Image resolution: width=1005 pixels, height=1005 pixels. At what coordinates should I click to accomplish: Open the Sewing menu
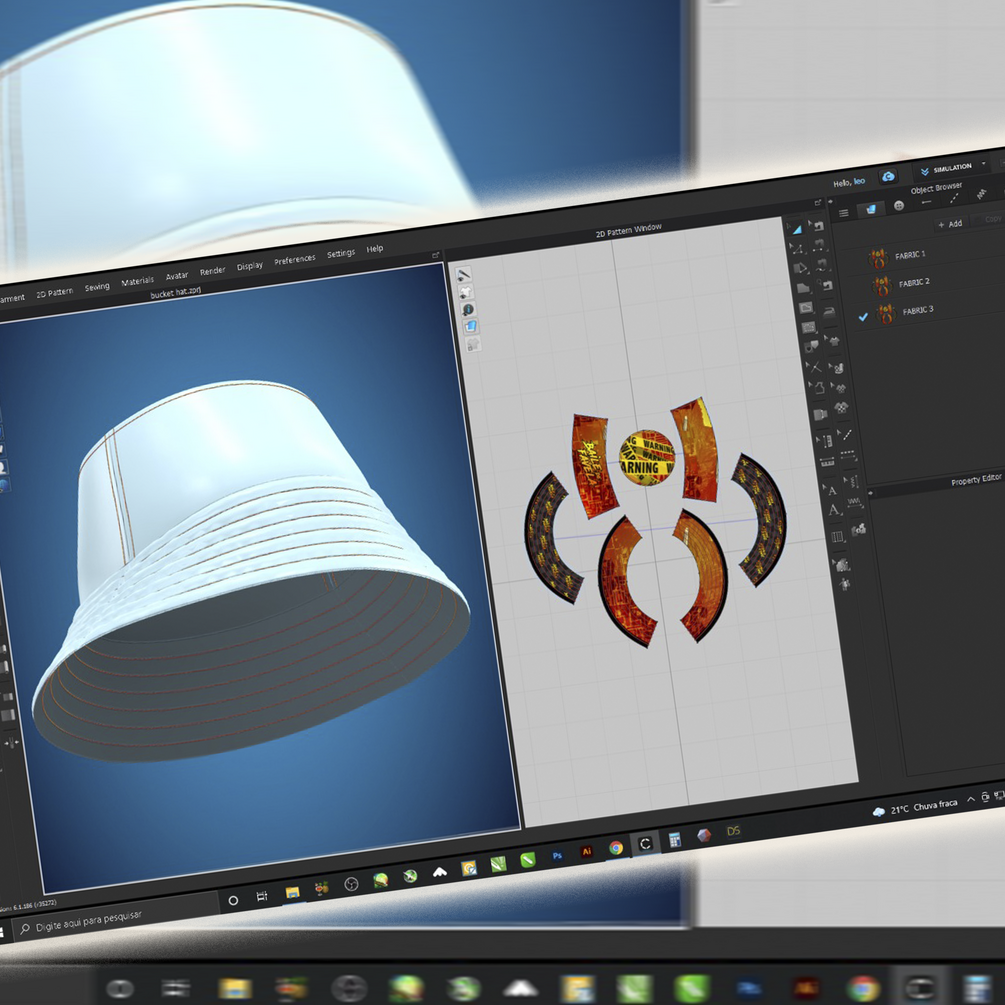97,287
